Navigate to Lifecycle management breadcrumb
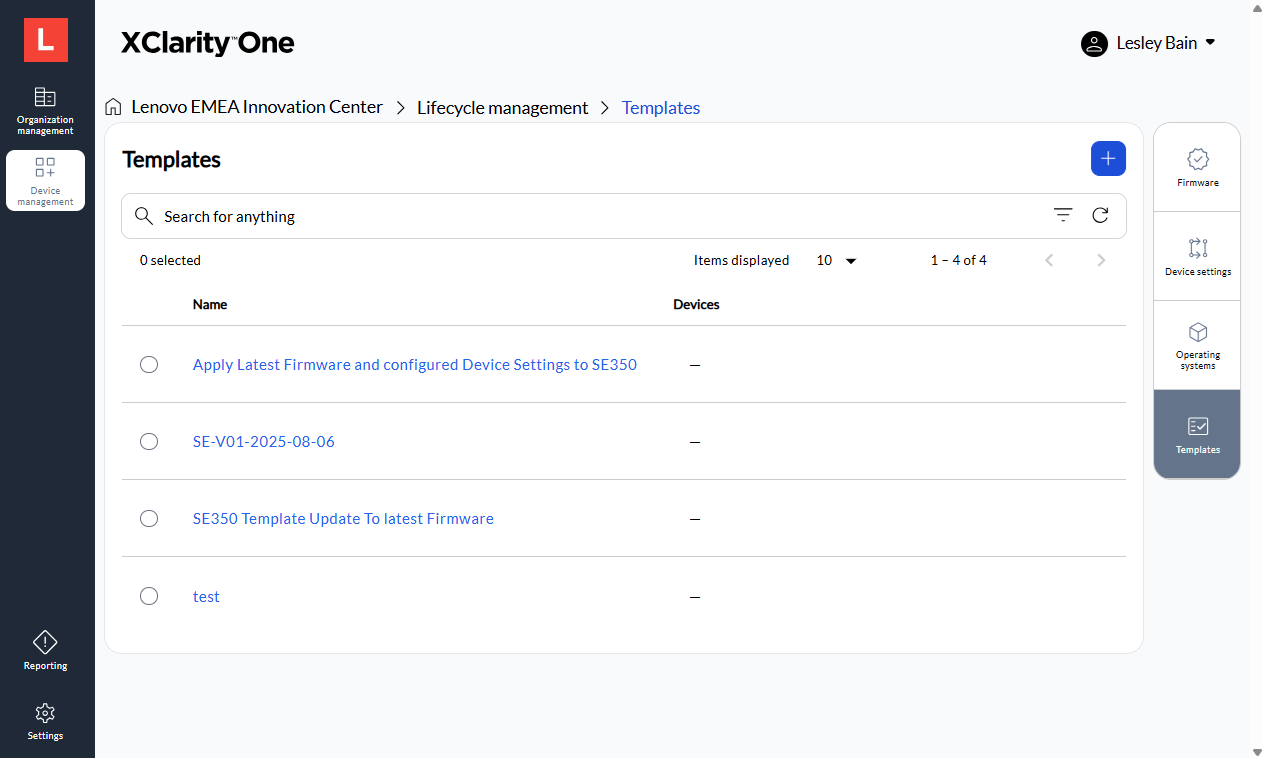Viewport: 1262px width, 758px height. click(x=502, y=107)
